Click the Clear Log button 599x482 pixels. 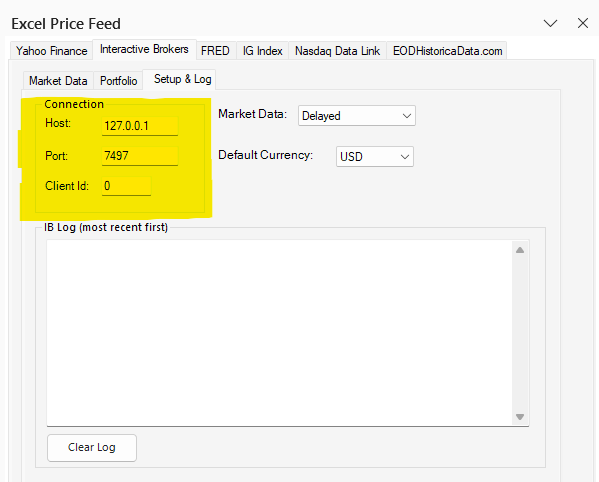(x=92, y=447)
